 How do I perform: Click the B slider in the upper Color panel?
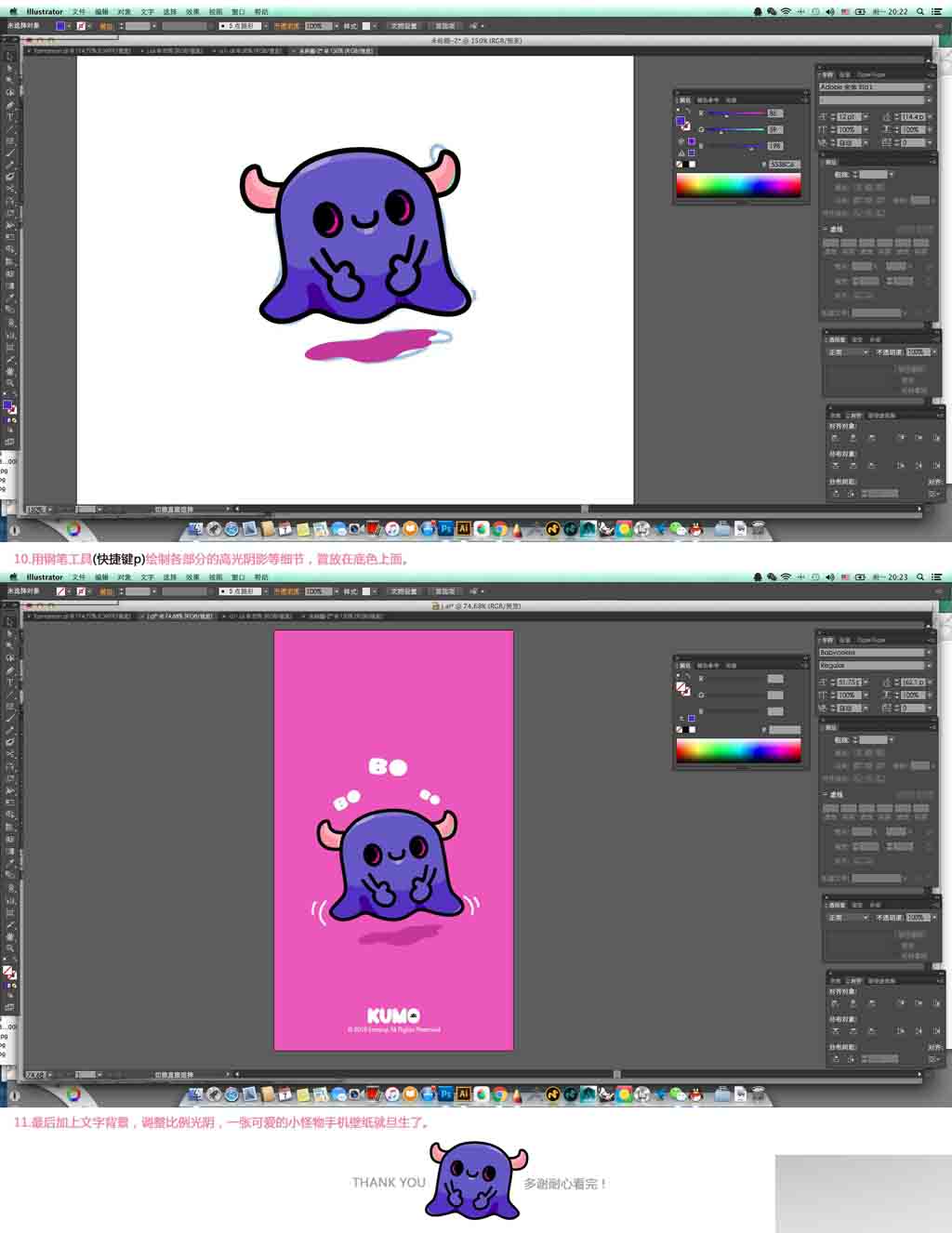[x=736, y=146]
